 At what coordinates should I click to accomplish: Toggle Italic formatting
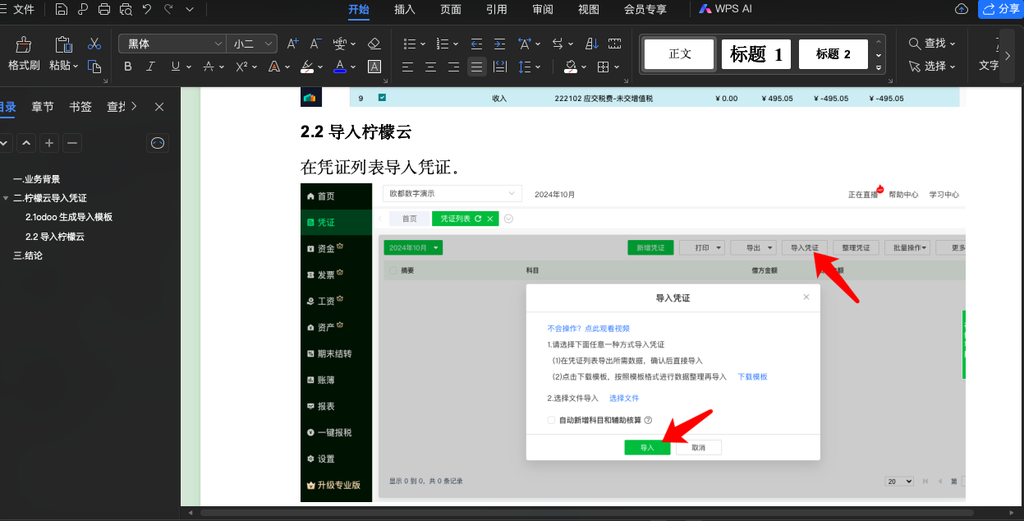pos(151,67)
